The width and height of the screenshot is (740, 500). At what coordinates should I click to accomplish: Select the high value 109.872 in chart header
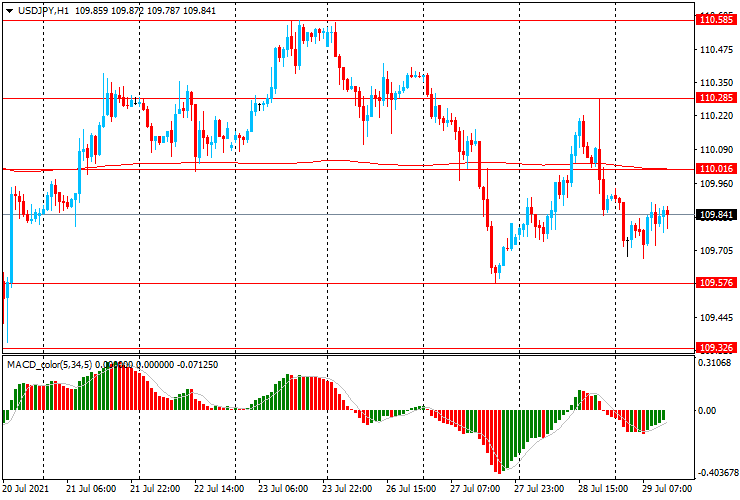coord(127,10)
